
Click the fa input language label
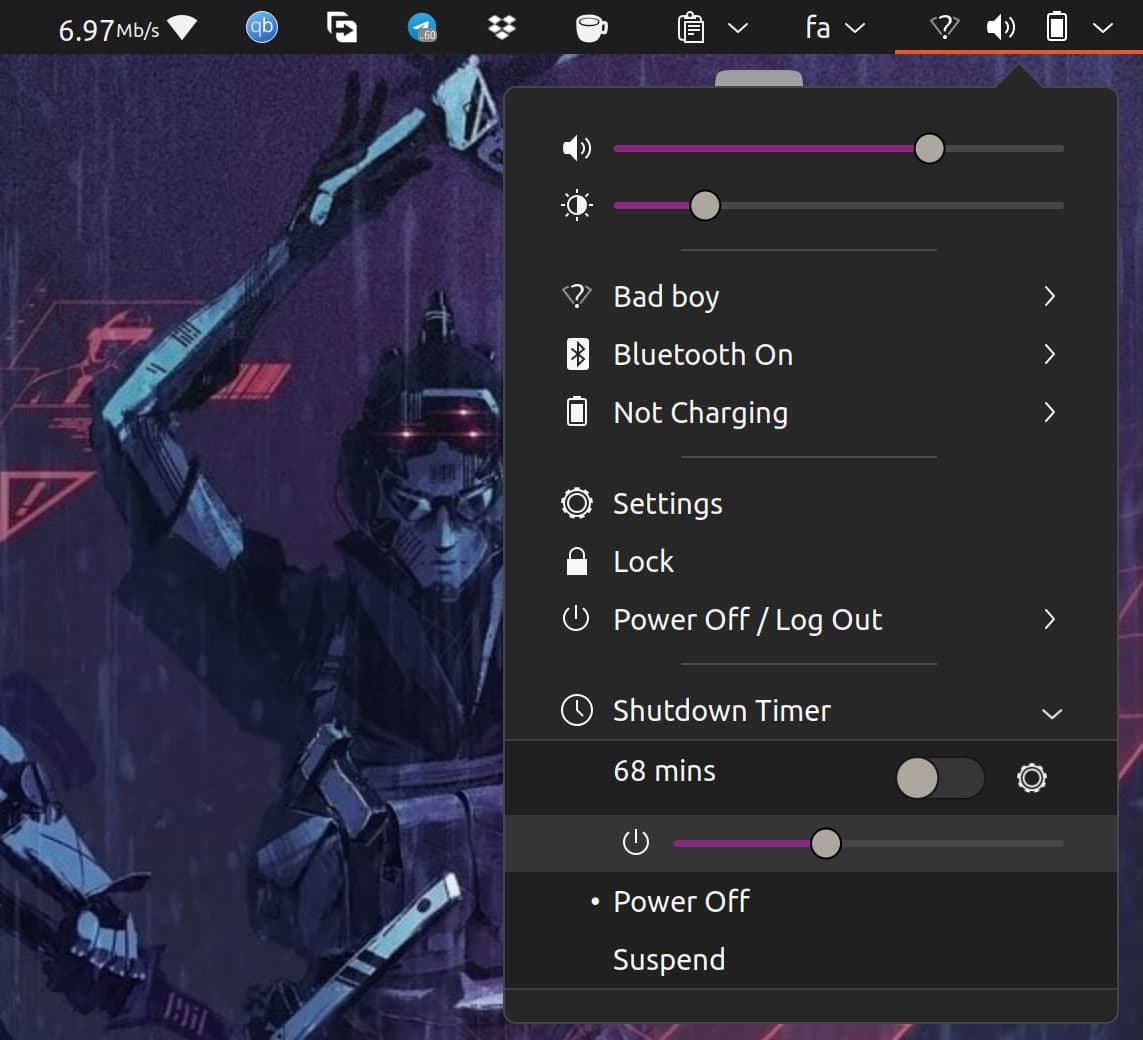[x=818, y=28]
